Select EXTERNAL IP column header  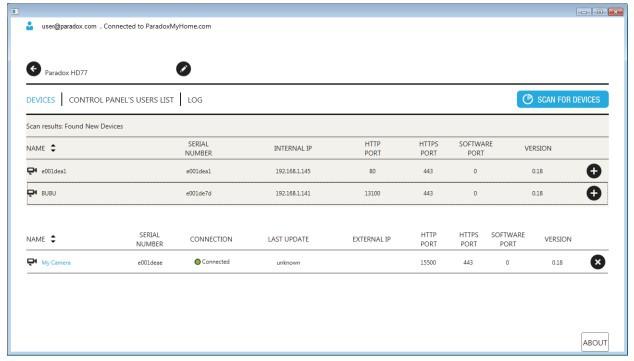click(x=372, y=239)
